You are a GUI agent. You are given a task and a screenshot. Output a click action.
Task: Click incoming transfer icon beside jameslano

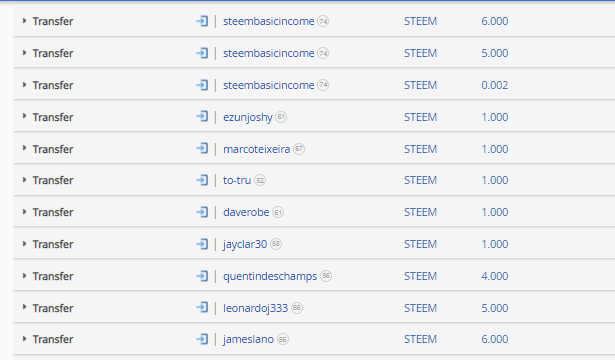pos(202,339)
